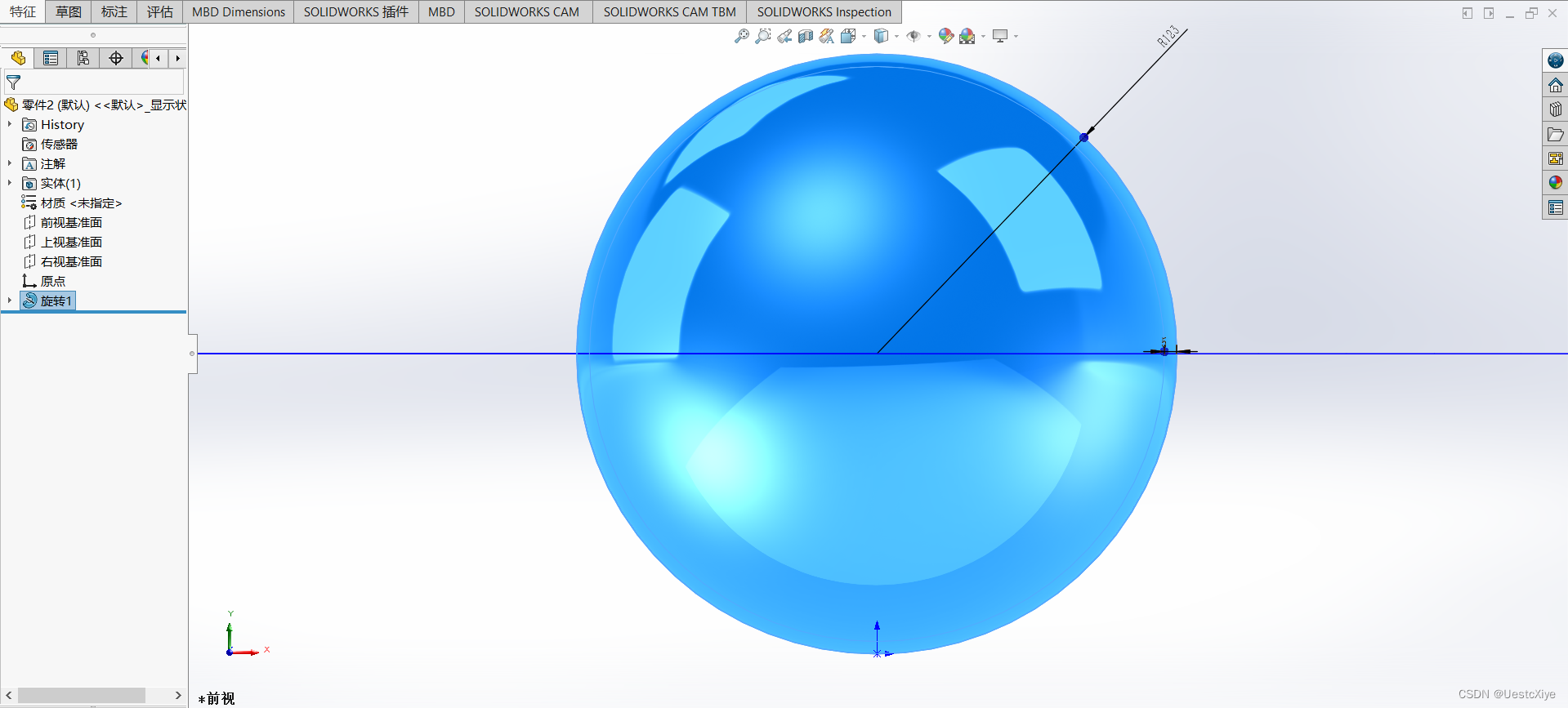Image resolution: width=1568 pixels, height=708 pixels.
Task: Open the 评估 ribbon tab
Action: (160, 11)
